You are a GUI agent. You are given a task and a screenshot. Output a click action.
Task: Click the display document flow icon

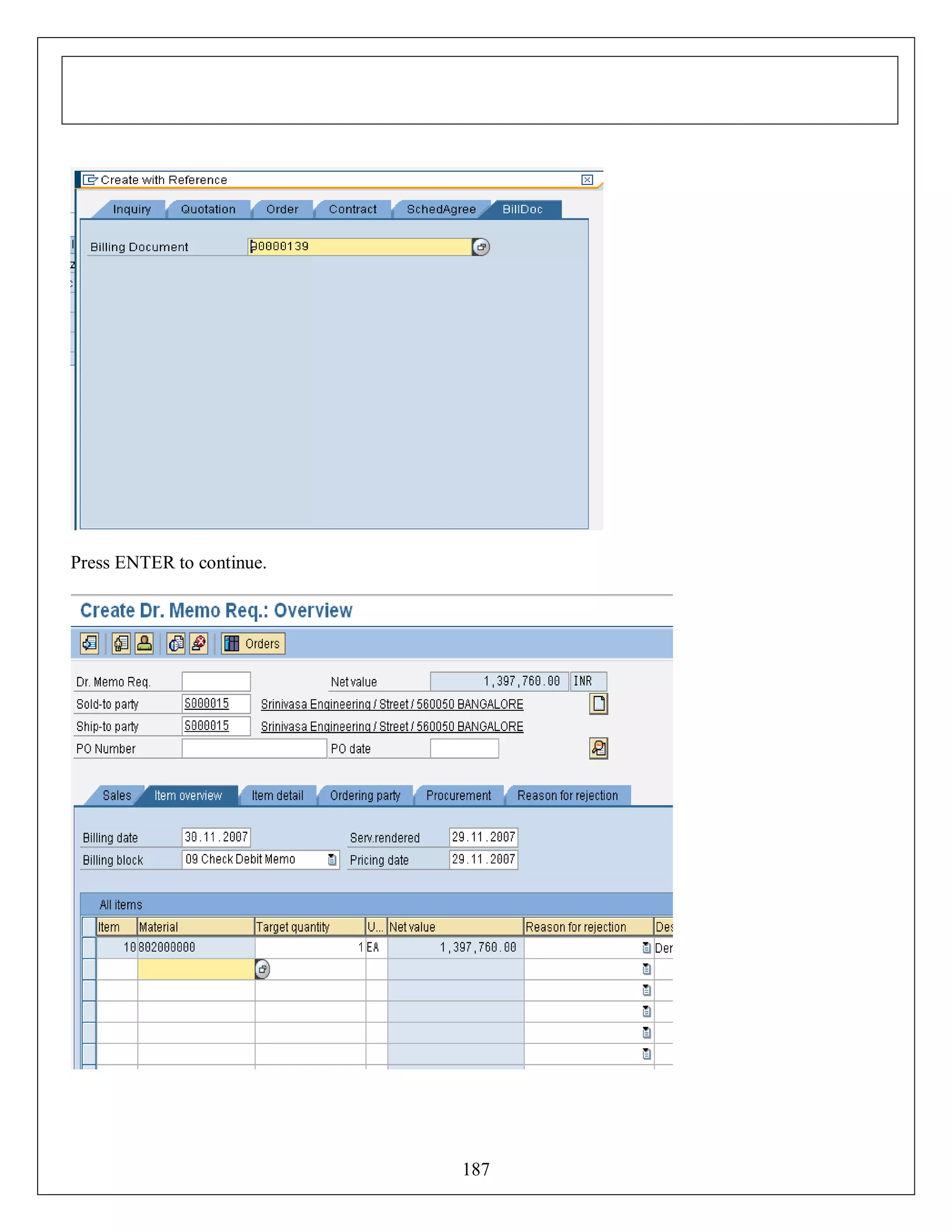[90, 643]
